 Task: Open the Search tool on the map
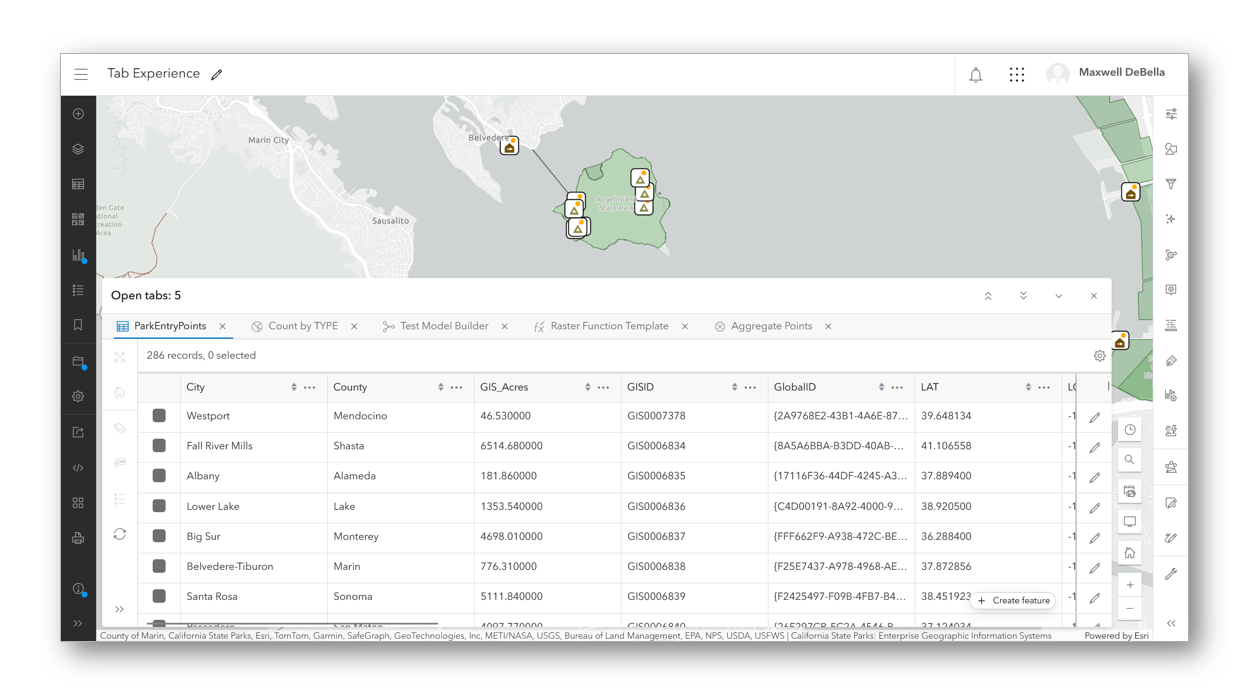(x=1130, y=459)
